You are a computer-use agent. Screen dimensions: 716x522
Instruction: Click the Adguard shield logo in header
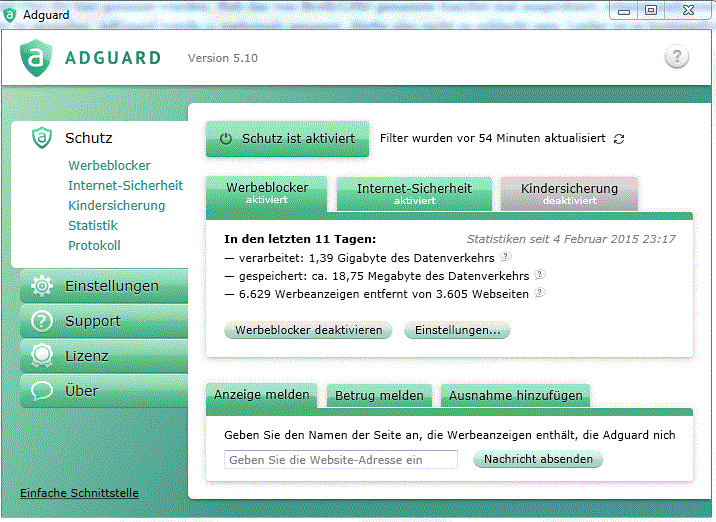35,57
